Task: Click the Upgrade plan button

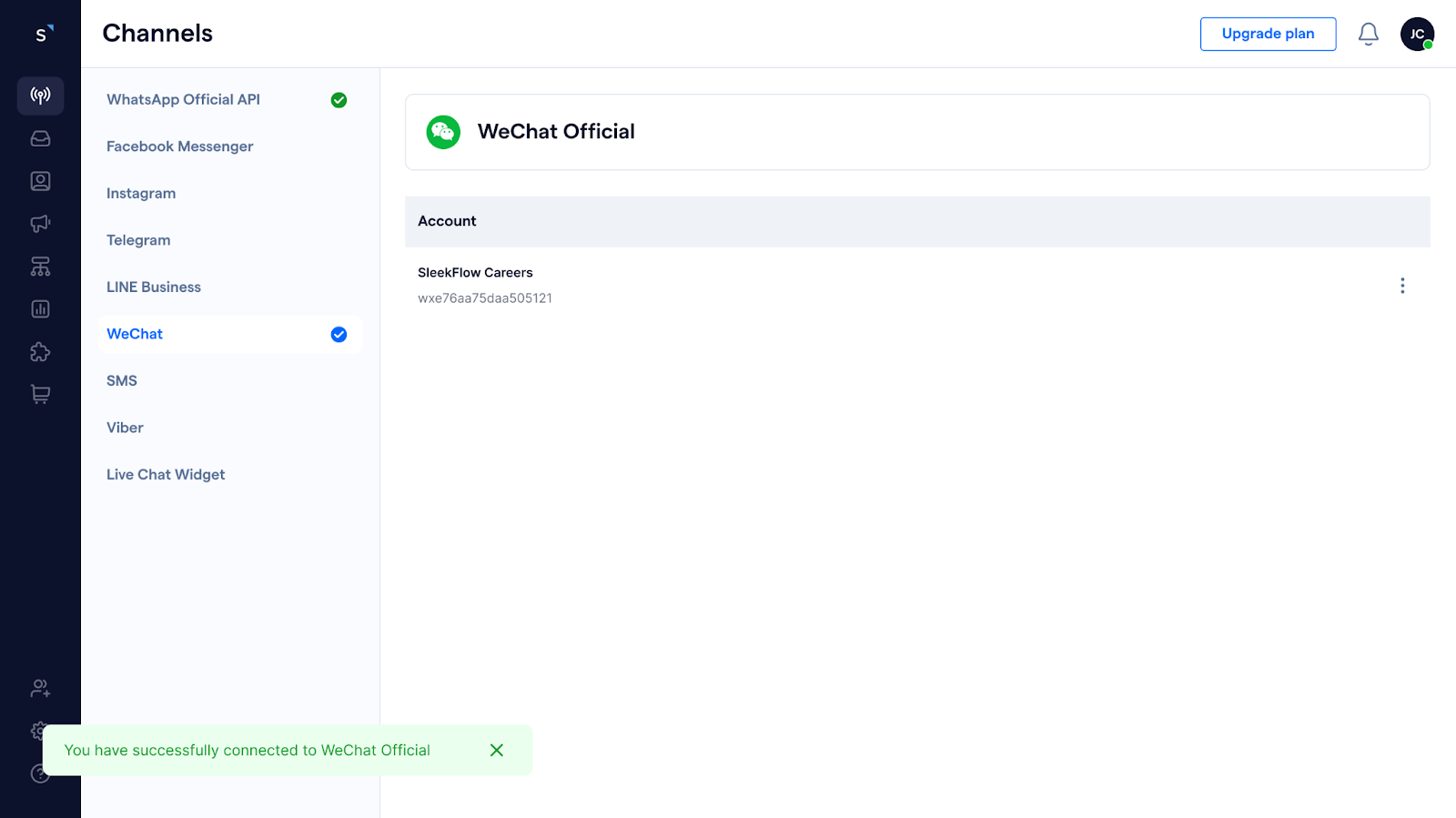Action: (1268, 34)
